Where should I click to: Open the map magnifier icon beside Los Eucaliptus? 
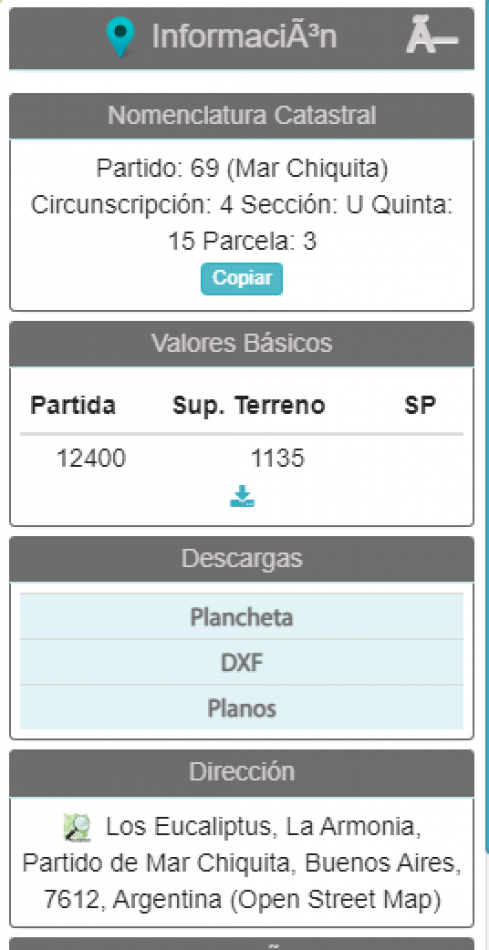pyautogui.click(x=78, y=828)
